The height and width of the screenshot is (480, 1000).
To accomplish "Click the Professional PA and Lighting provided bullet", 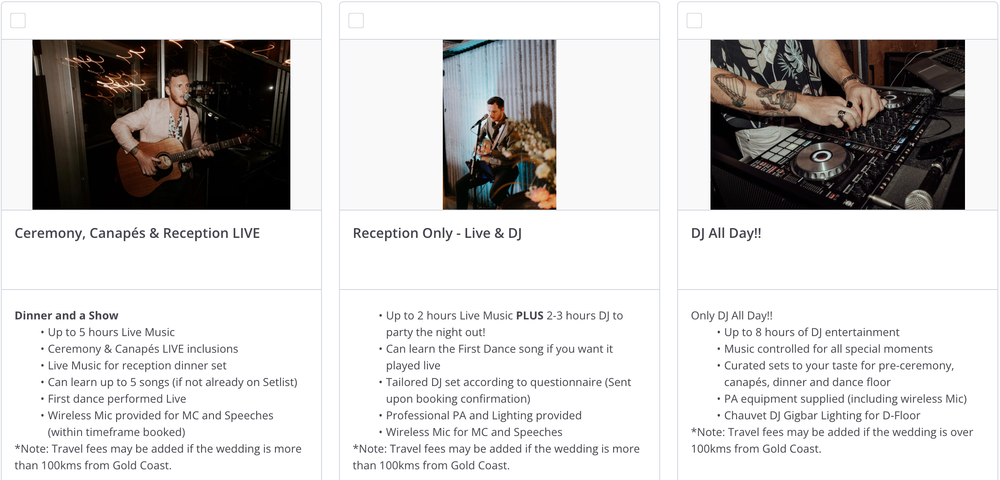I will pyautogui.click(x=484, y=416).
